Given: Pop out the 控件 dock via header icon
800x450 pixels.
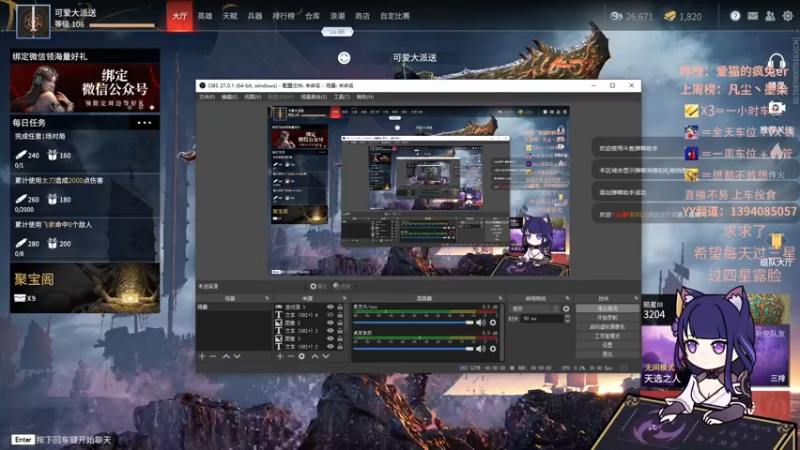Looking at the screenshot, I should tap(636, 298).
